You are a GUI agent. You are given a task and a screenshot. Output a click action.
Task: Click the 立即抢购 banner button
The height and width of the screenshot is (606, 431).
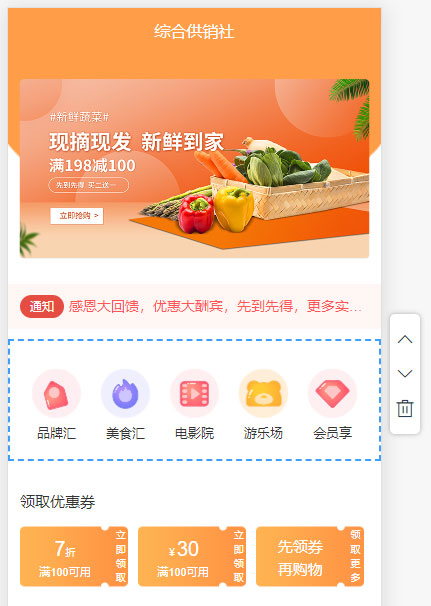coord(77,216)
